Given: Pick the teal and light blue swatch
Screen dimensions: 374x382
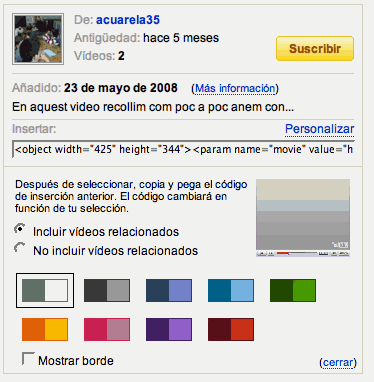Looking at the screenshot, I should point(231,291).
